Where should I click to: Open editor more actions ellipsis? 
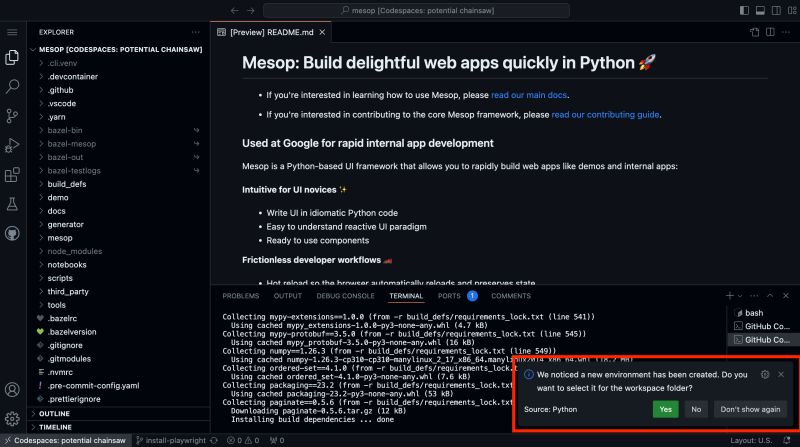pos(786,32)
